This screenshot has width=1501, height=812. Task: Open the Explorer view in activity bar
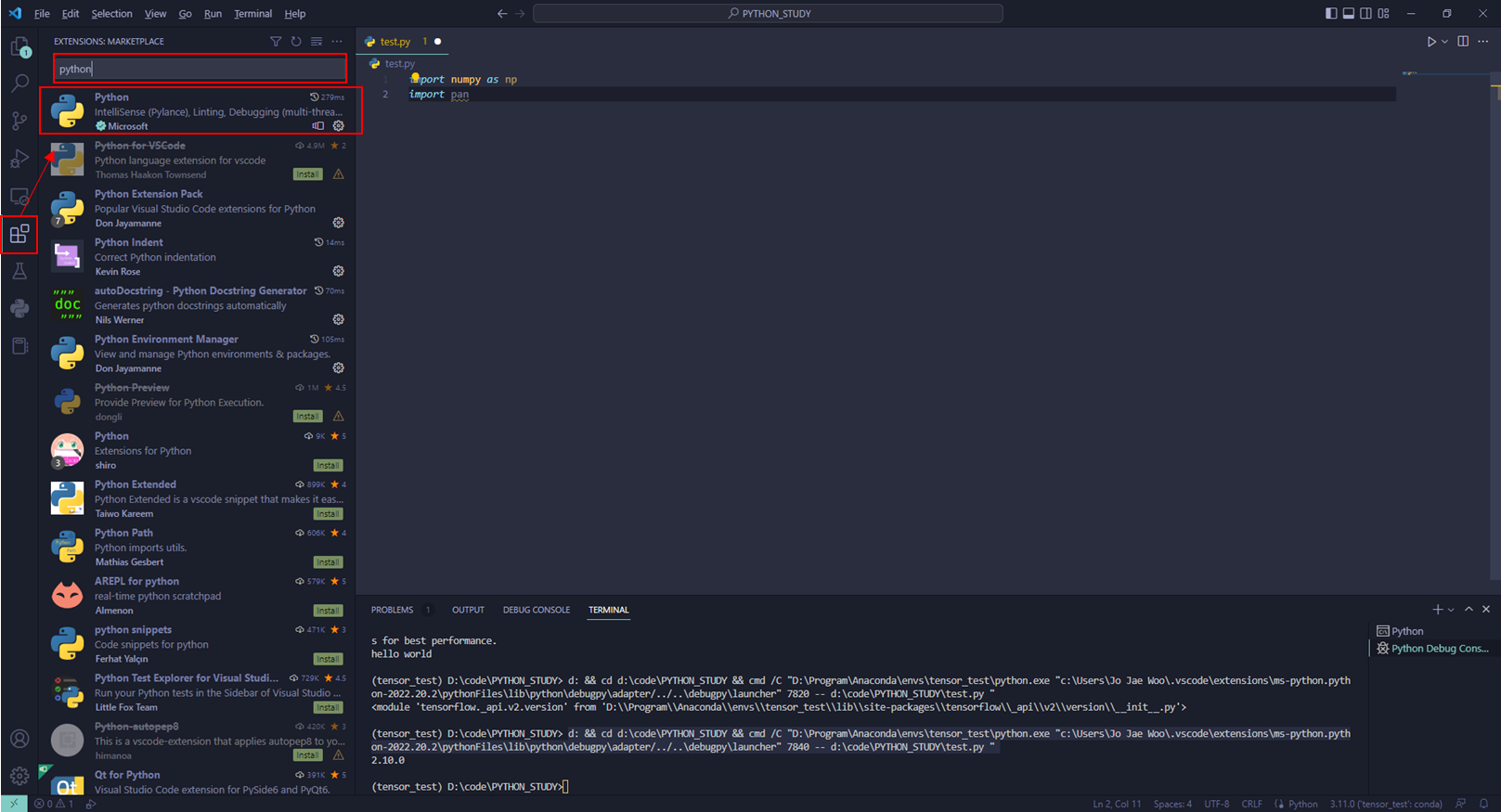[19, 46]
